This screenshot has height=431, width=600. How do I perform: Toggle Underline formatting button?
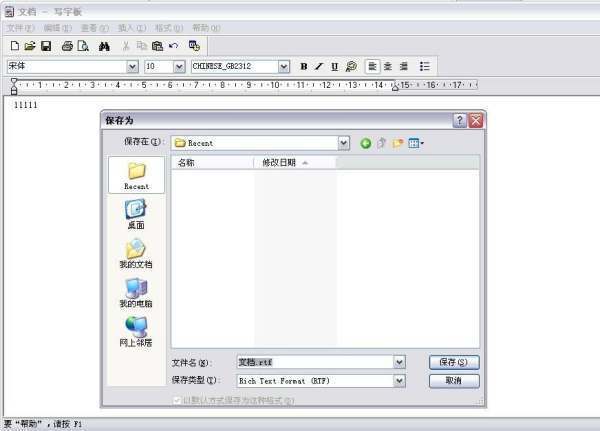coord(334,67)
